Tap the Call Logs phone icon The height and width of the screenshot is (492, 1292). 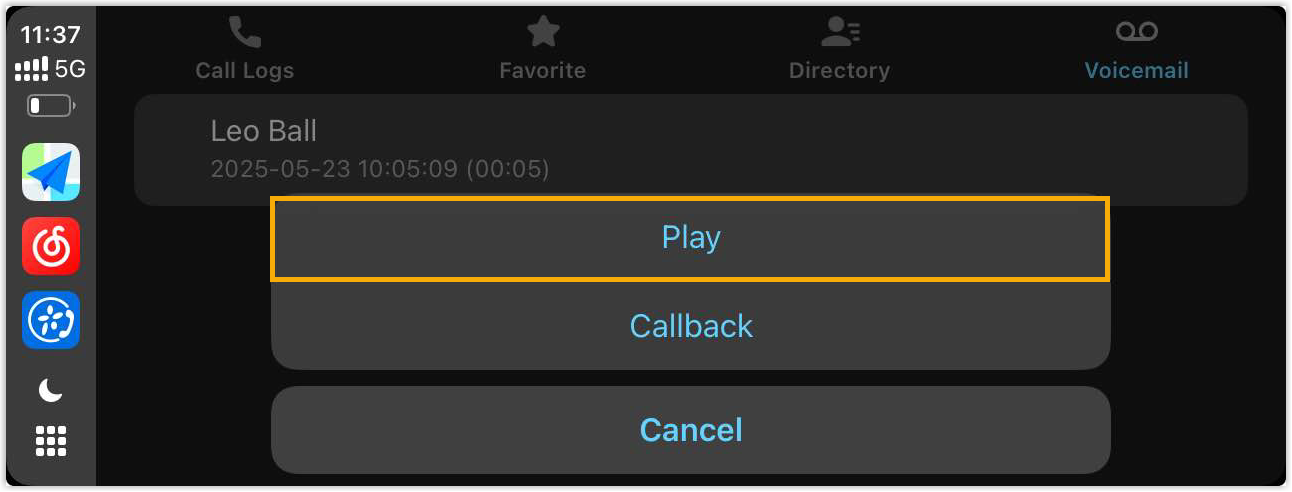[244, 32]
